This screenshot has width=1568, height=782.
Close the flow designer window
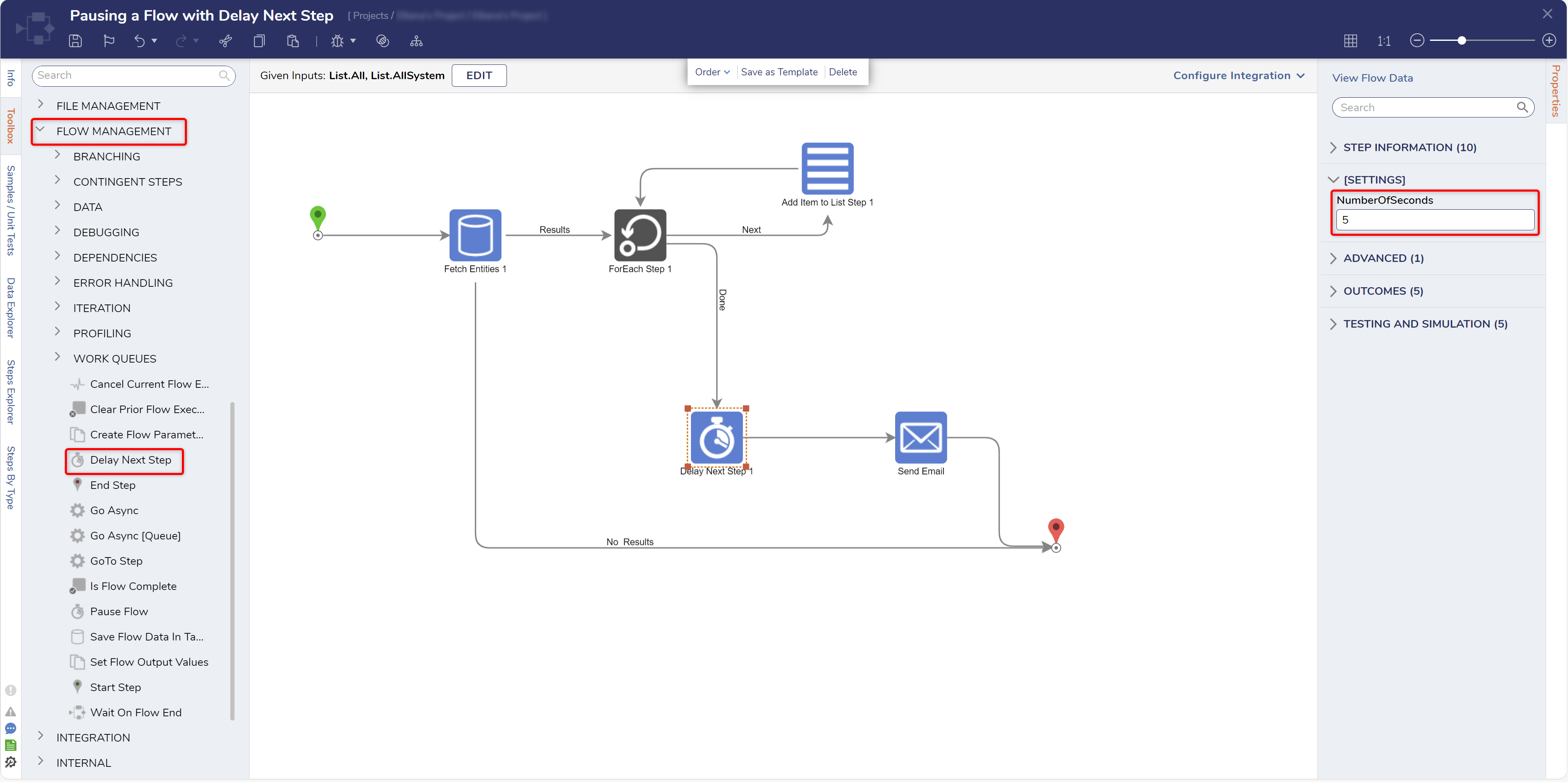[x=1547, y=14]
